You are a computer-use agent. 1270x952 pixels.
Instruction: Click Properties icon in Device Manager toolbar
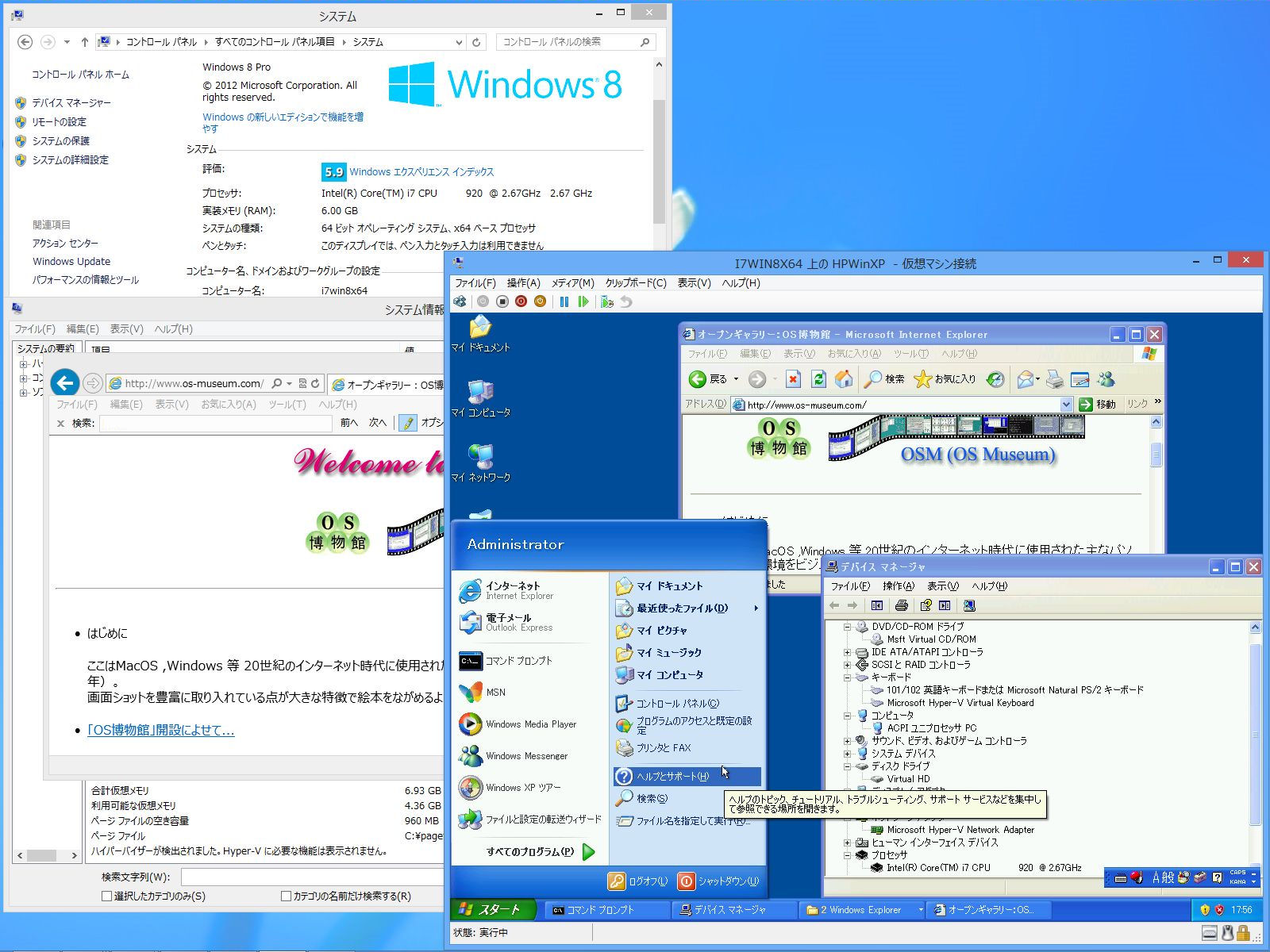click(925, 605)
